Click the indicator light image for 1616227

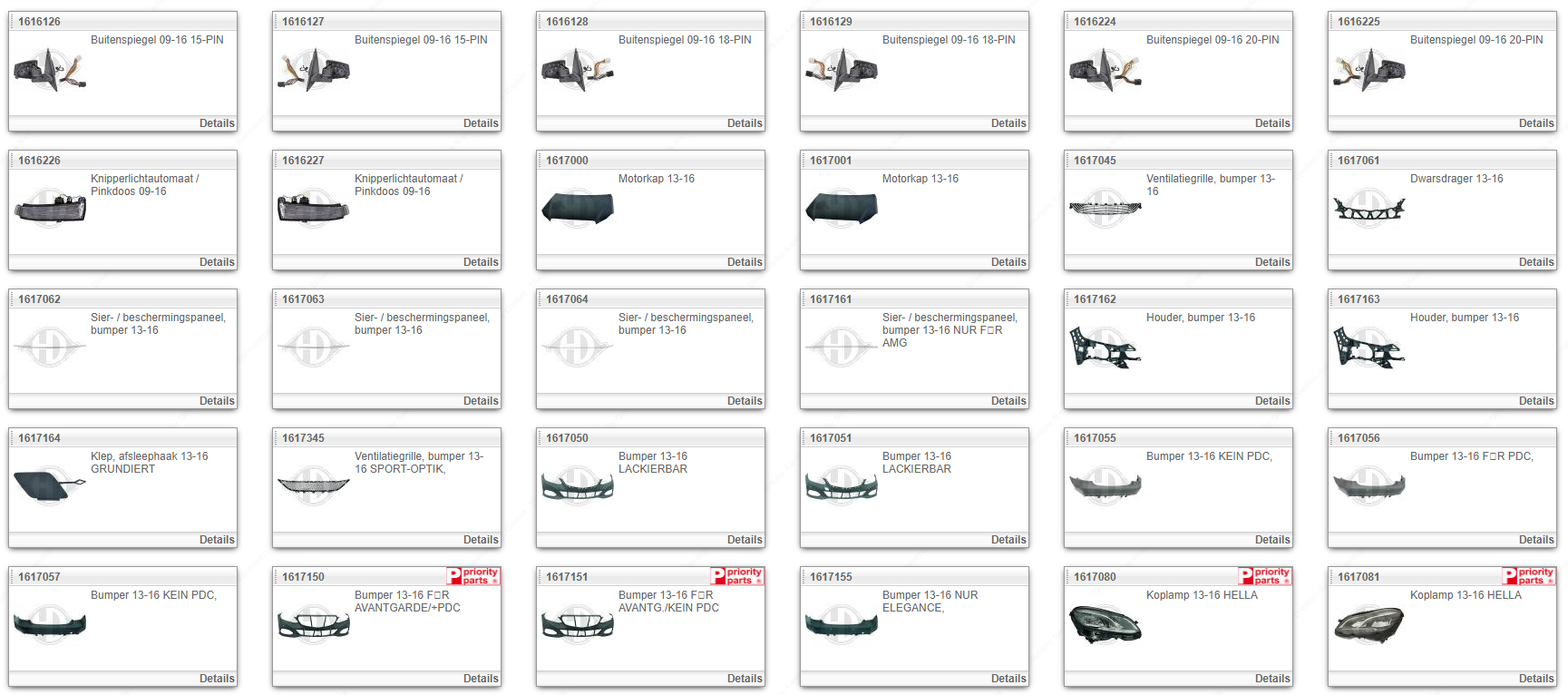313,209
